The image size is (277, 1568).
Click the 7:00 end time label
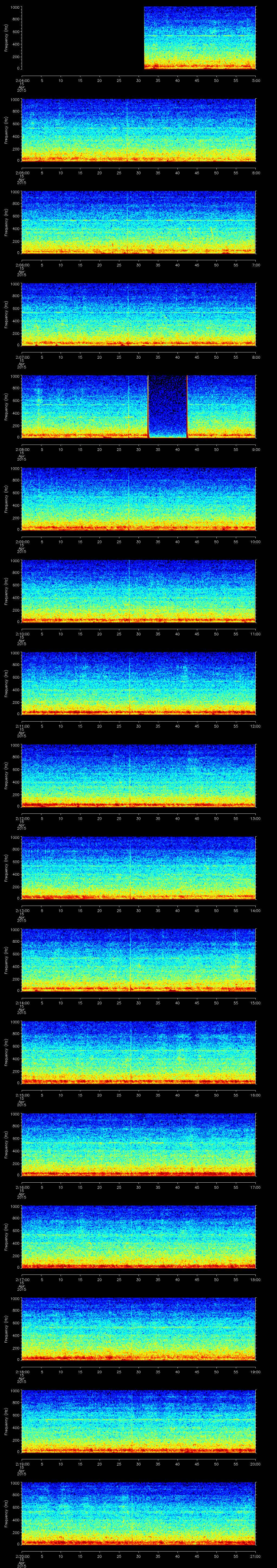256,265
